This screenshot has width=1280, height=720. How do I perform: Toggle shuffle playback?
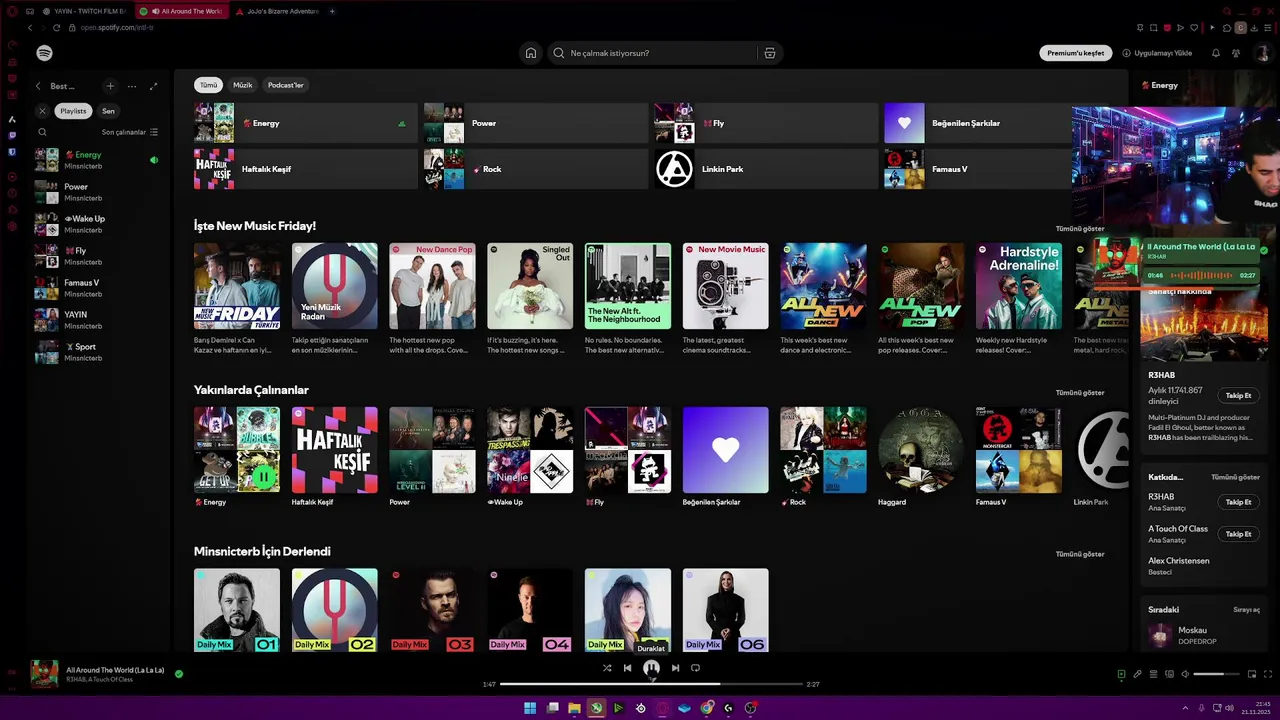pos(607,668)
